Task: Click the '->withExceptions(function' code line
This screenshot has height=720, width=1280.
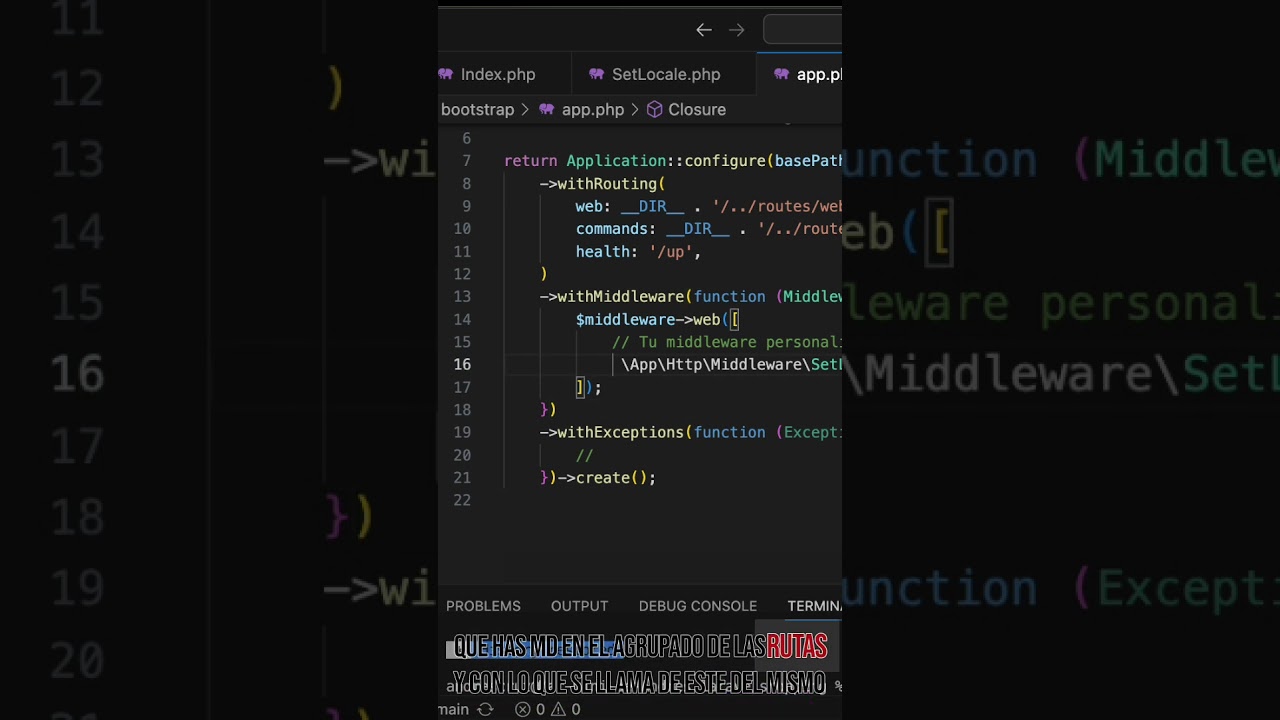Action: (690, 433)
